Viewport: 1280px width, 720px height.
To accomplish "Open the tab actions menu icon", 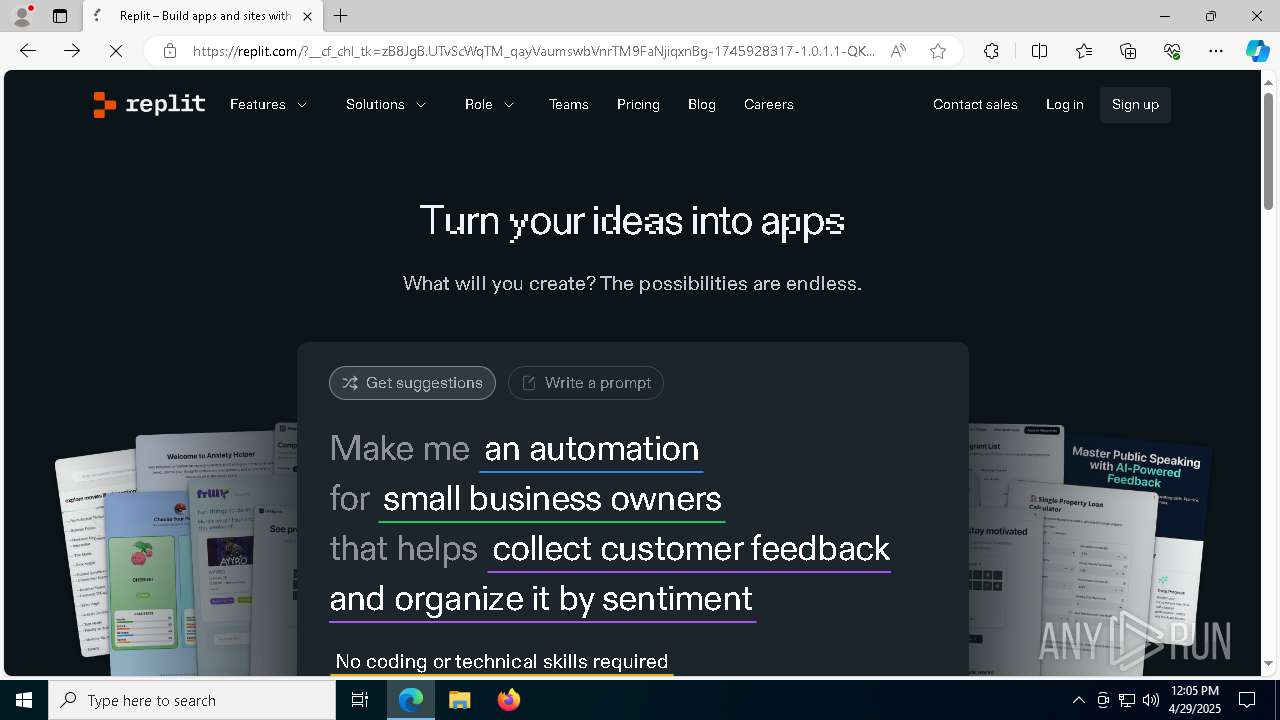I will pyautogui.click(x=60, y=16).
